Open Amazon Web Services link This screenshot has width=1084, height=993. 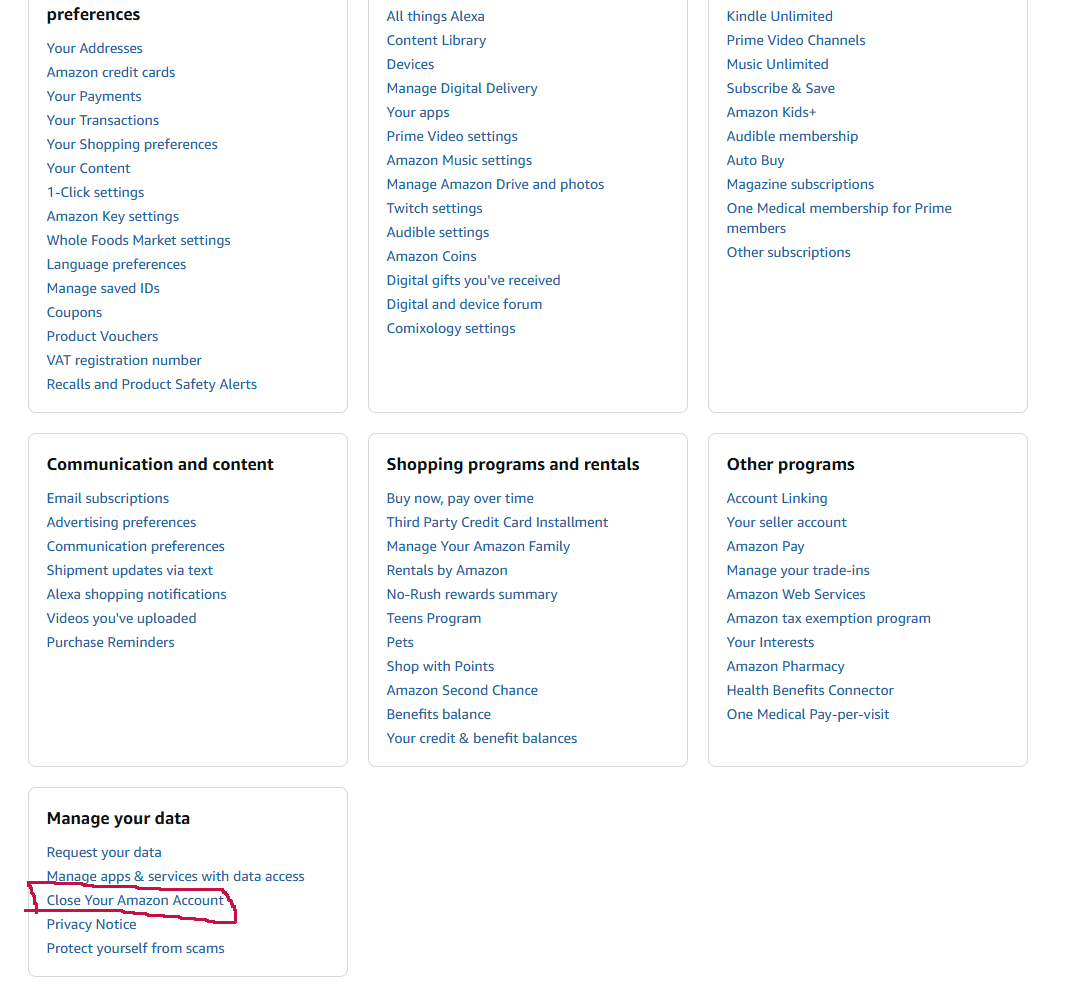point(796,595)
